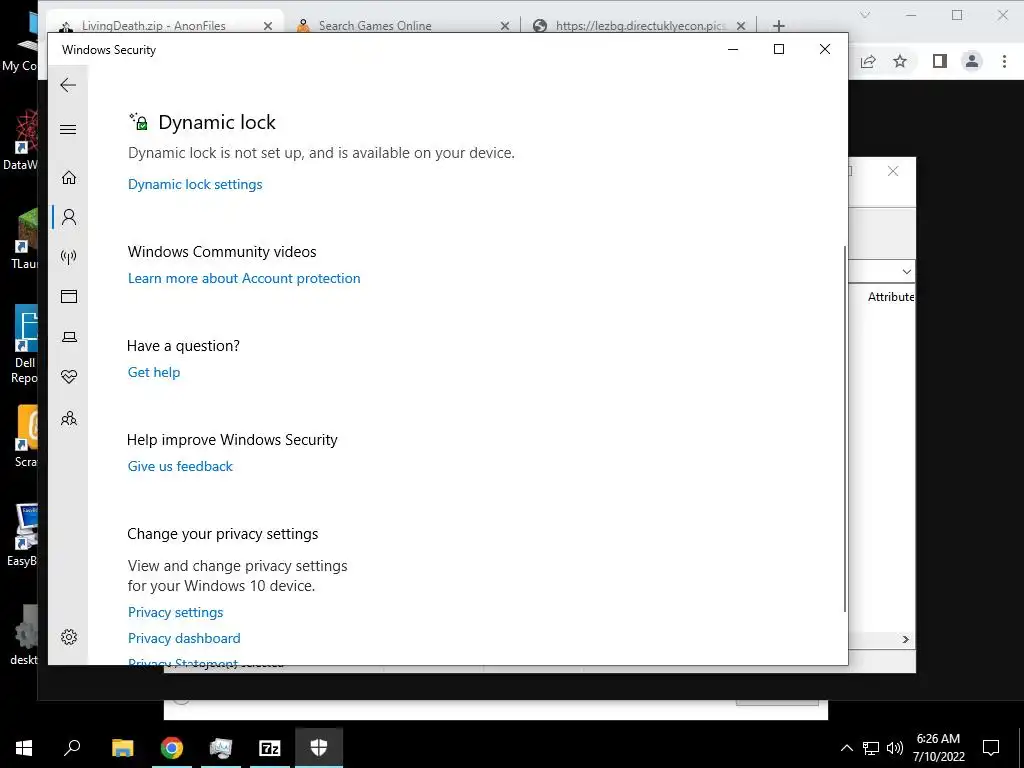1024x768 pixels.
Task: Click the Attribute column header in background window
Action: click(891, 296)
